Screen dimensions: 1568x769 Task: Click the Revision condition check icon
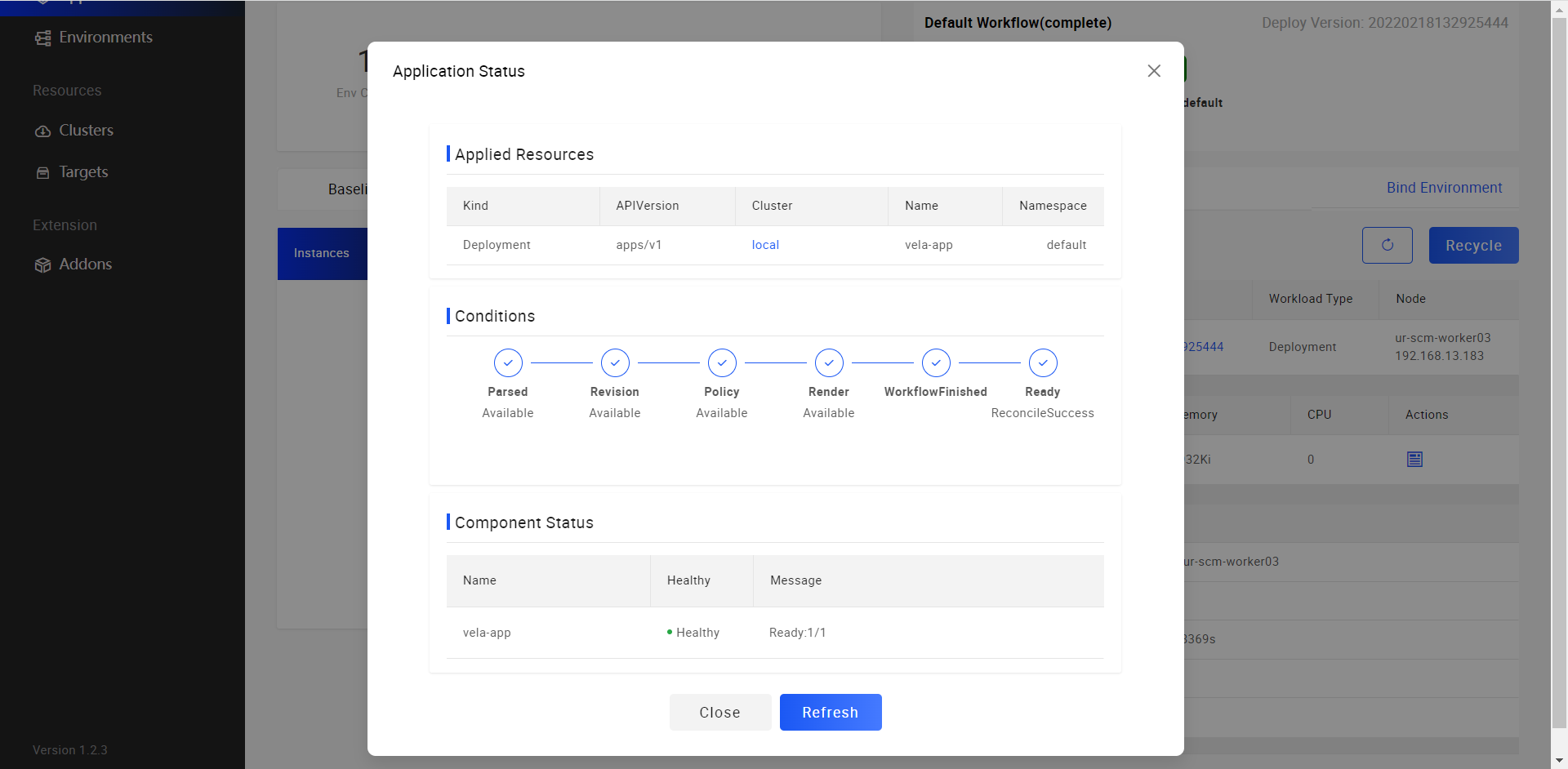[x=615, y=363]
